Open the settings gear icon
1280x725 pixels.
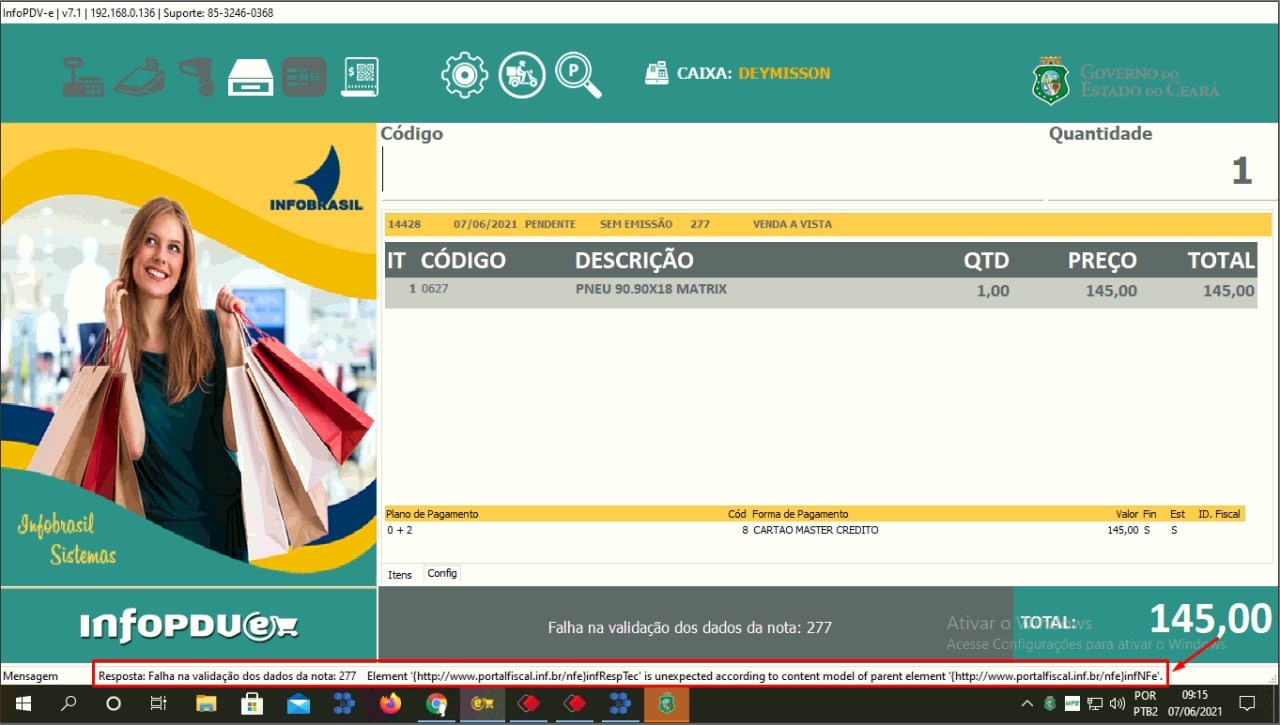click(x=464, y=75)
